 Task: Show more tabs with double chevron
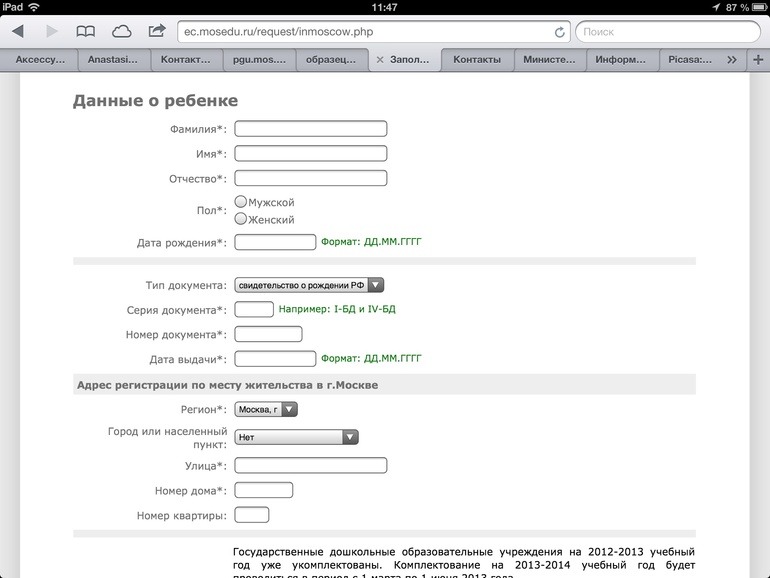click(x=732, y=60)
